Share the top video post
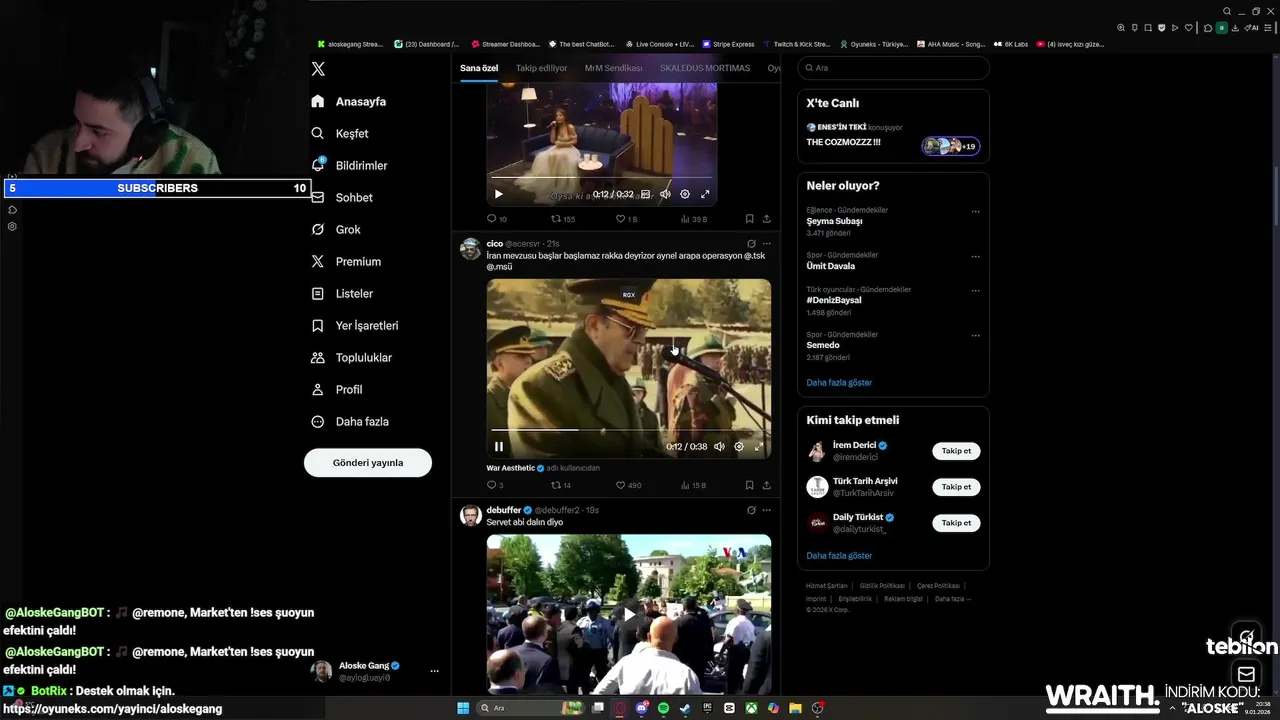This screenshot has width=1280, height=720. click(767, 218)
